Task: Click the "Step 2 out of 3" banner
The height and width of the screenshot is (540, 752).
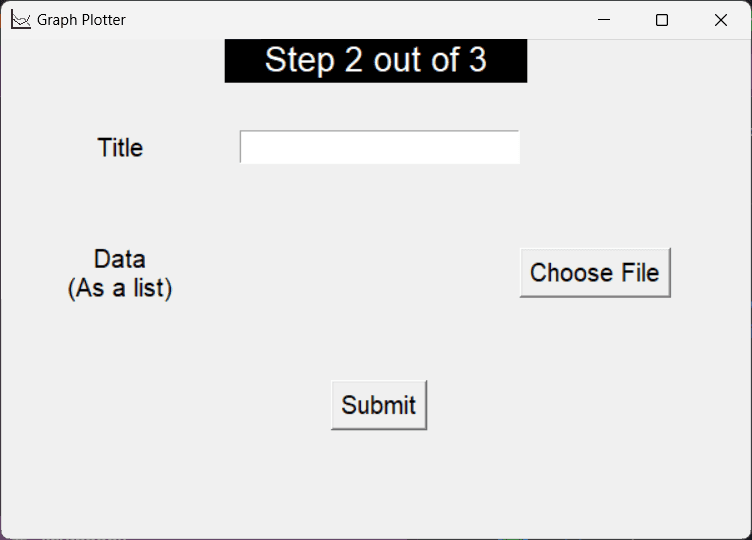Action: (x=376, y=61)
